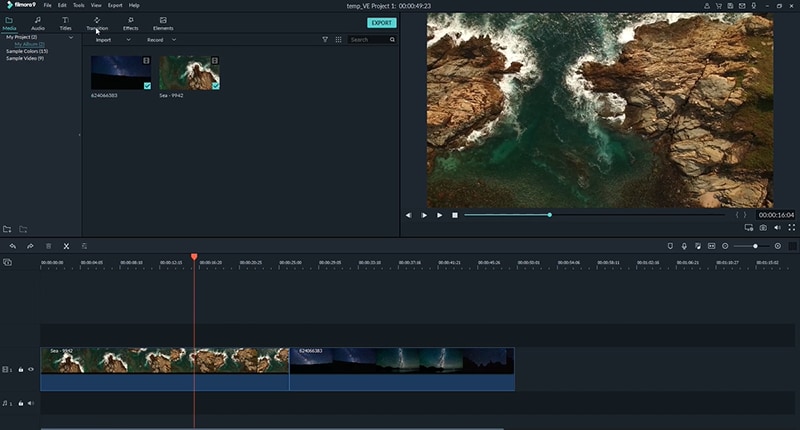
Task: Click the voiceover microphone icon
Action: click(x=684, y=246)
